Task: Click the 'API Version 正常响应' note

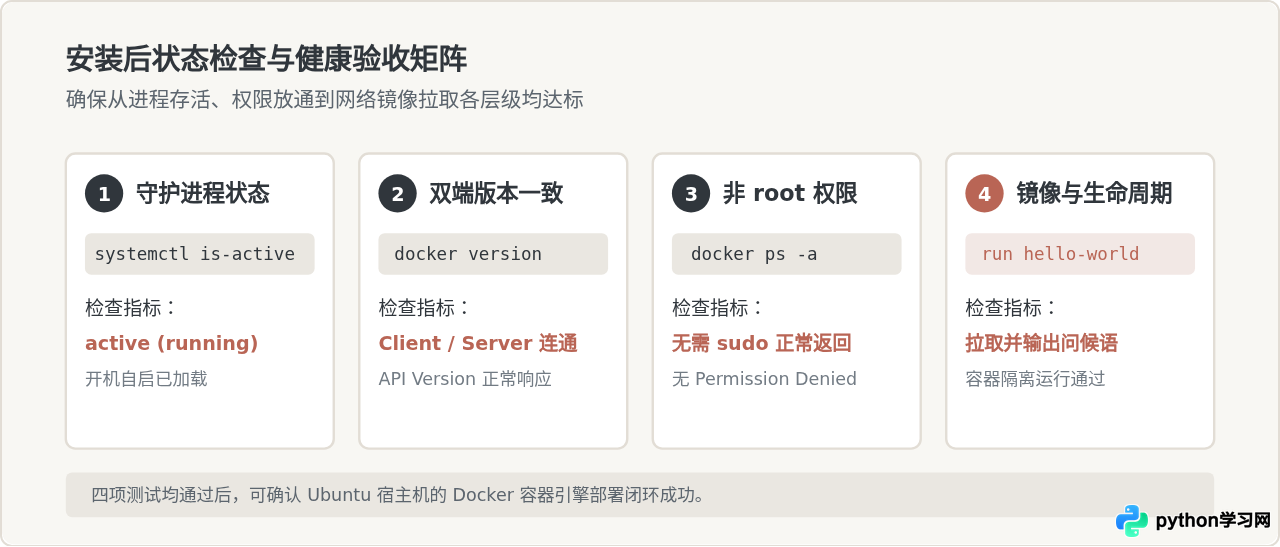Action: click(x=465, y=379)
